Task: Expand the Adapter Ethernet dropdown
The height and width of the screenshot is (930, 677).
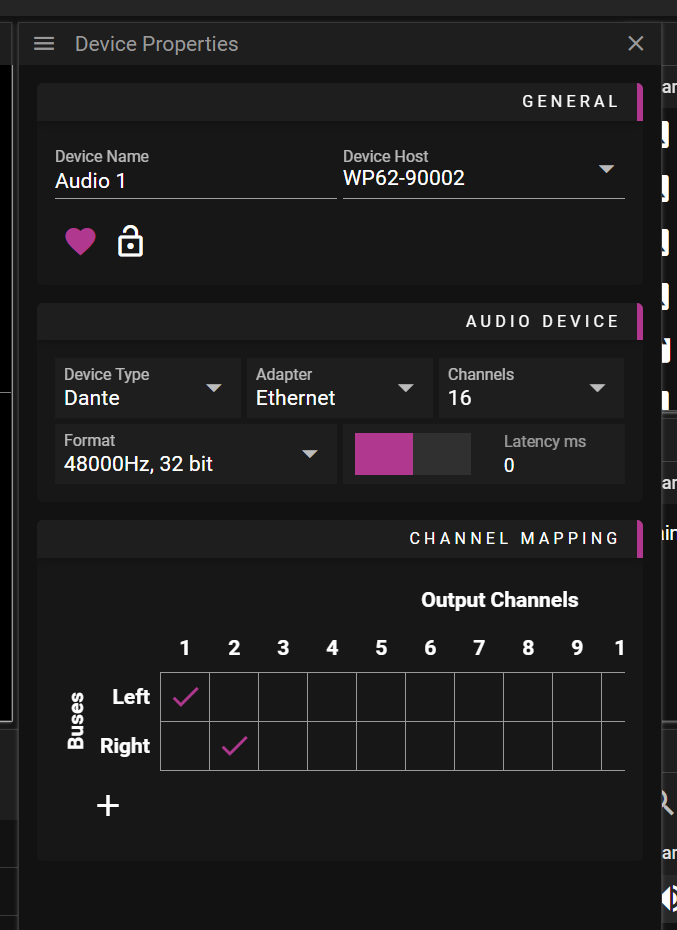Action: point(339,387)
